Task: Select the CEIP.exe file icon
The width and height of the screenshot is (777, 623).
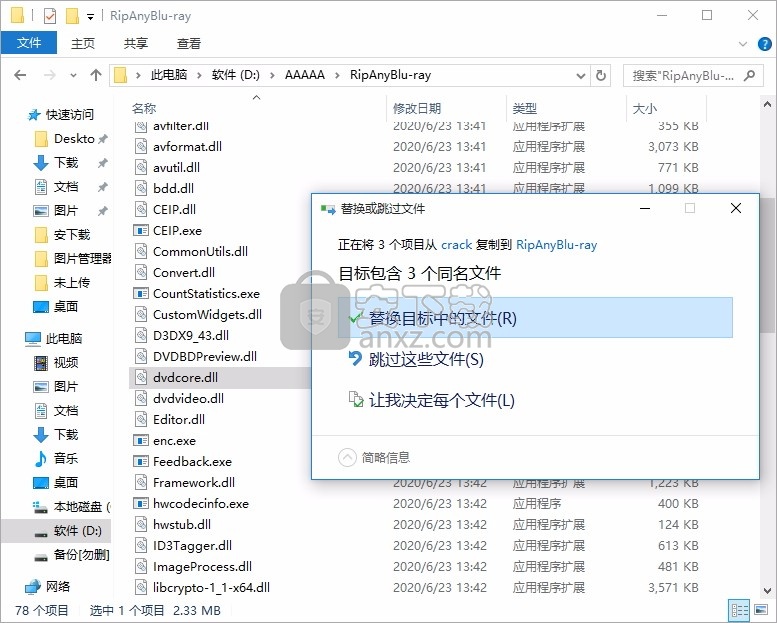Action: 141,230
